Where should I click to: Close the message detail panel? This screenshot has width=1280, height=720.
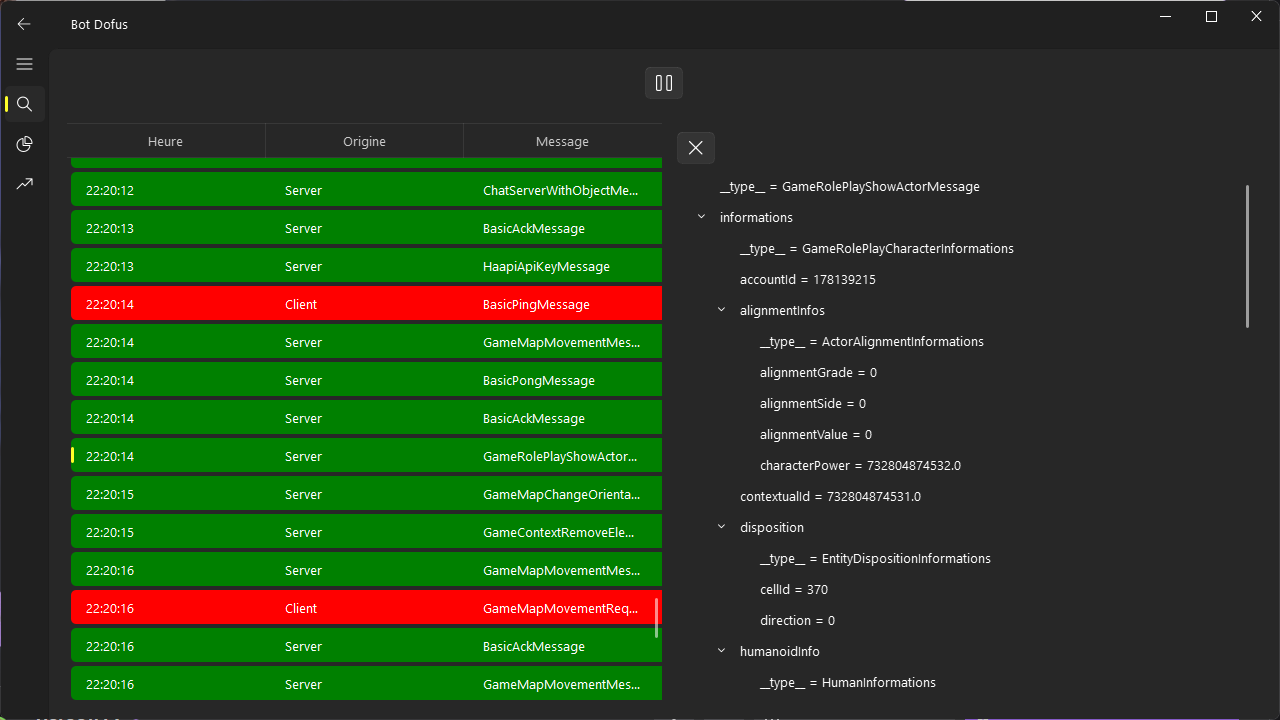[x=696, y=148]
